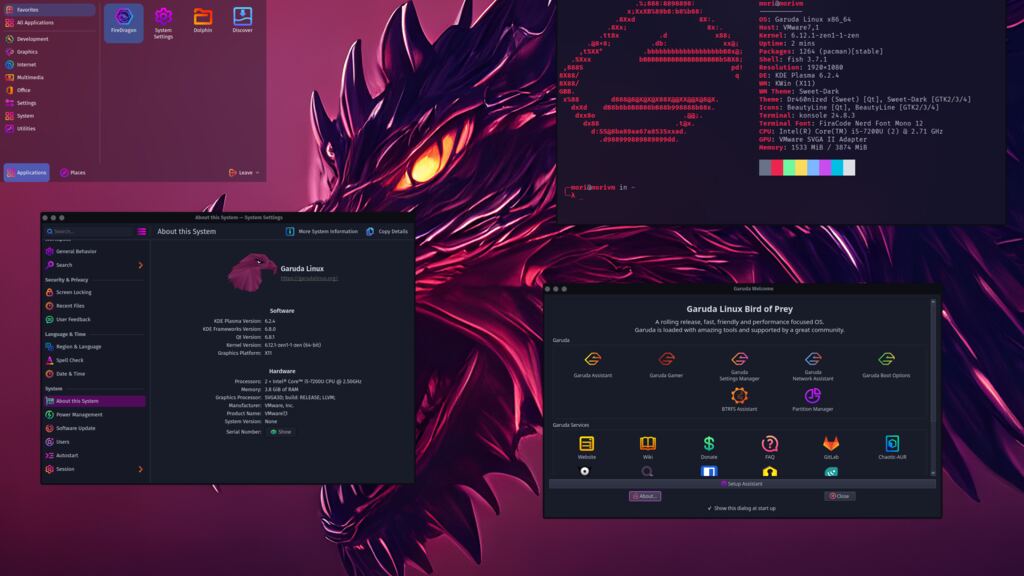This screenshot has width=1024, height=576.
Task: Click the More System Information icon button
Action: pos(322,231)
